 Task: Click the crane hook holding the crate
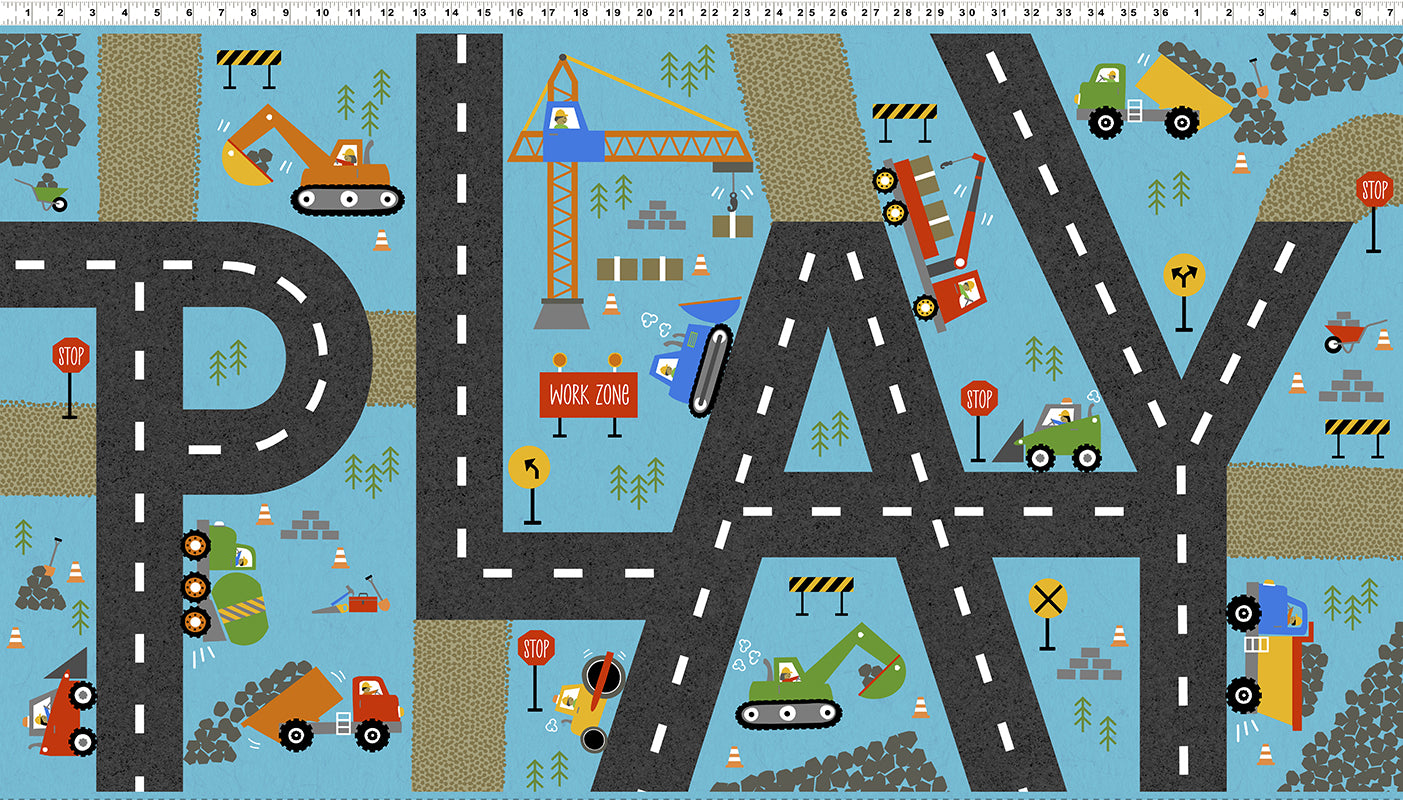[x=733, y=200]
